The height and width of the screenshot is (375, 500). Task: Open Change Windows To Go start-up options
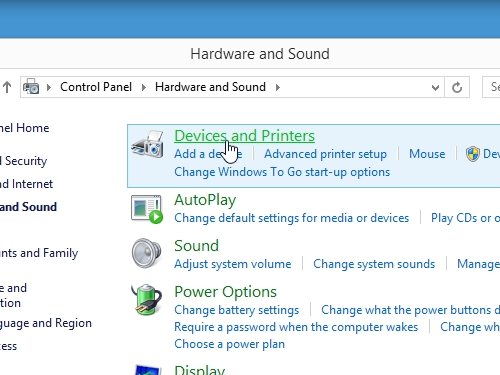pyautogui.click(x=282, y=172)
